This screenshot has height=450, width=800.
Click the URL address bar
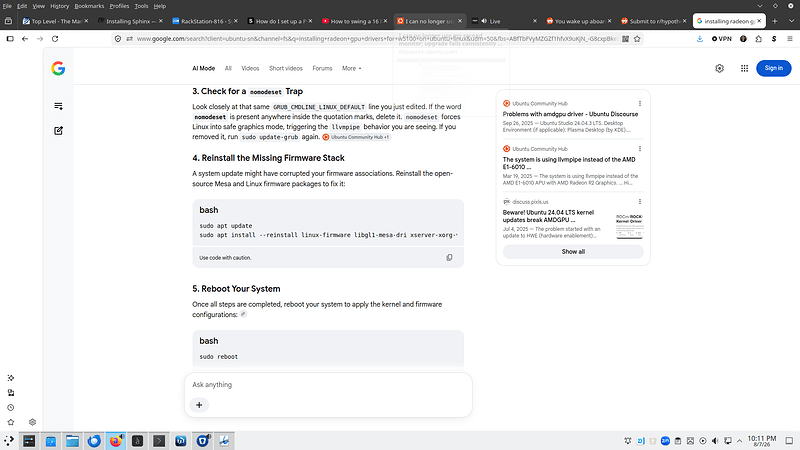pos(377,39)
